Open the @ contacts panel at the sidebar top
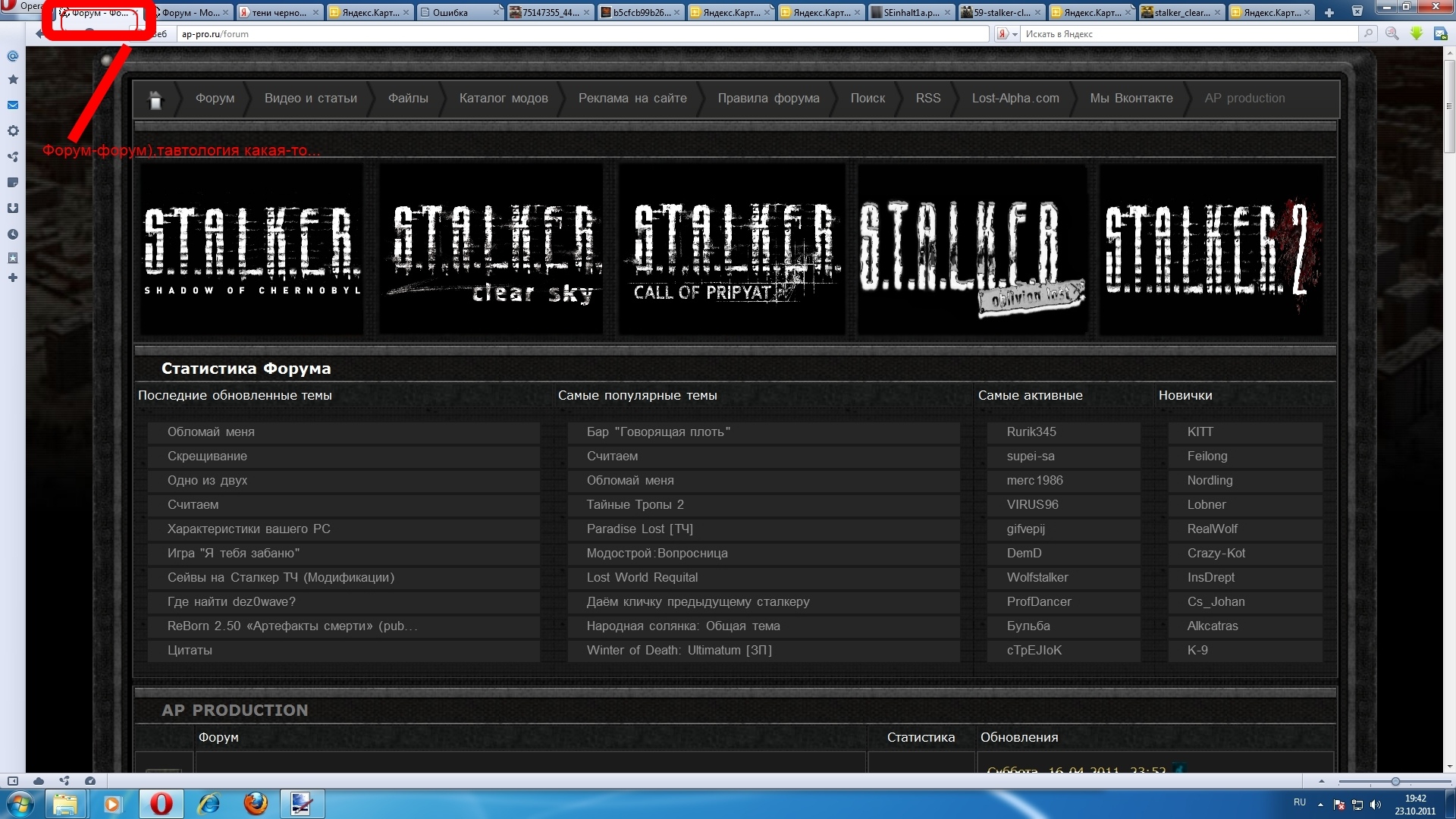The width and height of the screenshot is (1456, 819). (13, 56)
